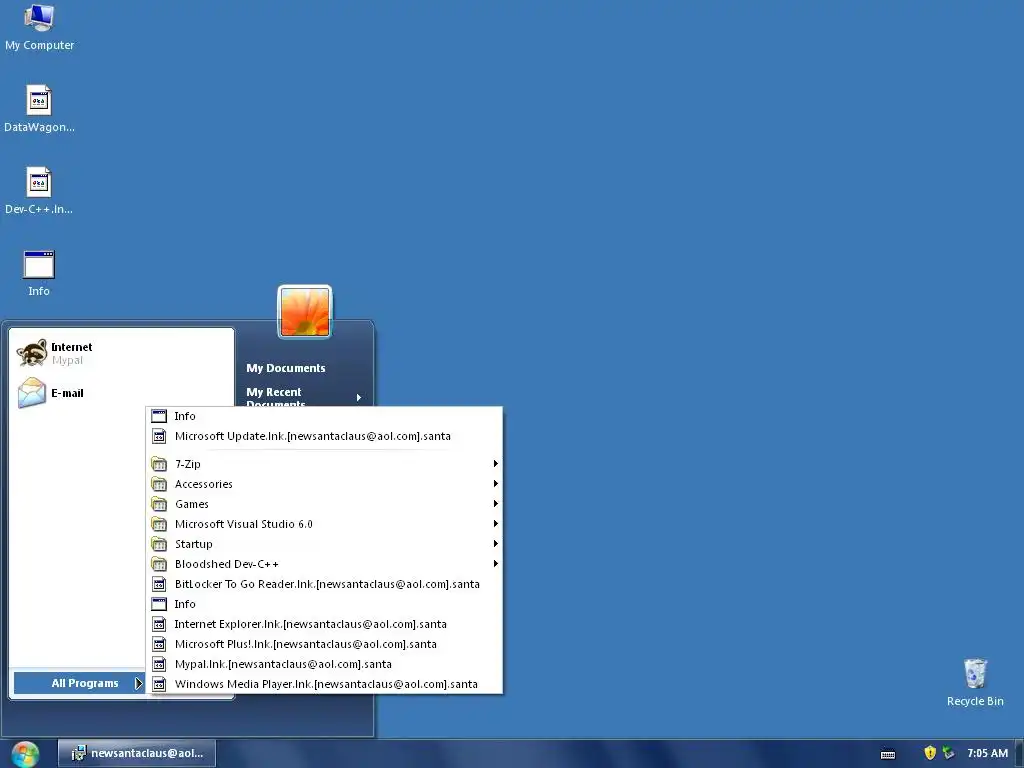The width and height of the screenshot is (1024, 768).
Task: Open the Accessories menu entry
Action: click(325, 484)
